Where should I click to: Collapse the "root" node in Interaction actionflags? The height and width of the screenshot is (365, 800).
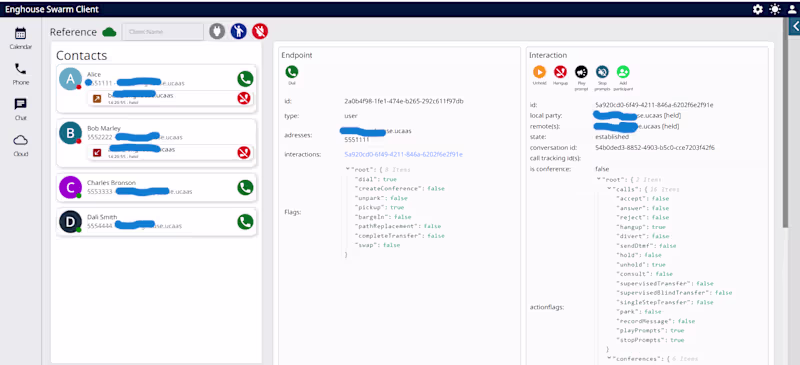(x=599, y=180)
